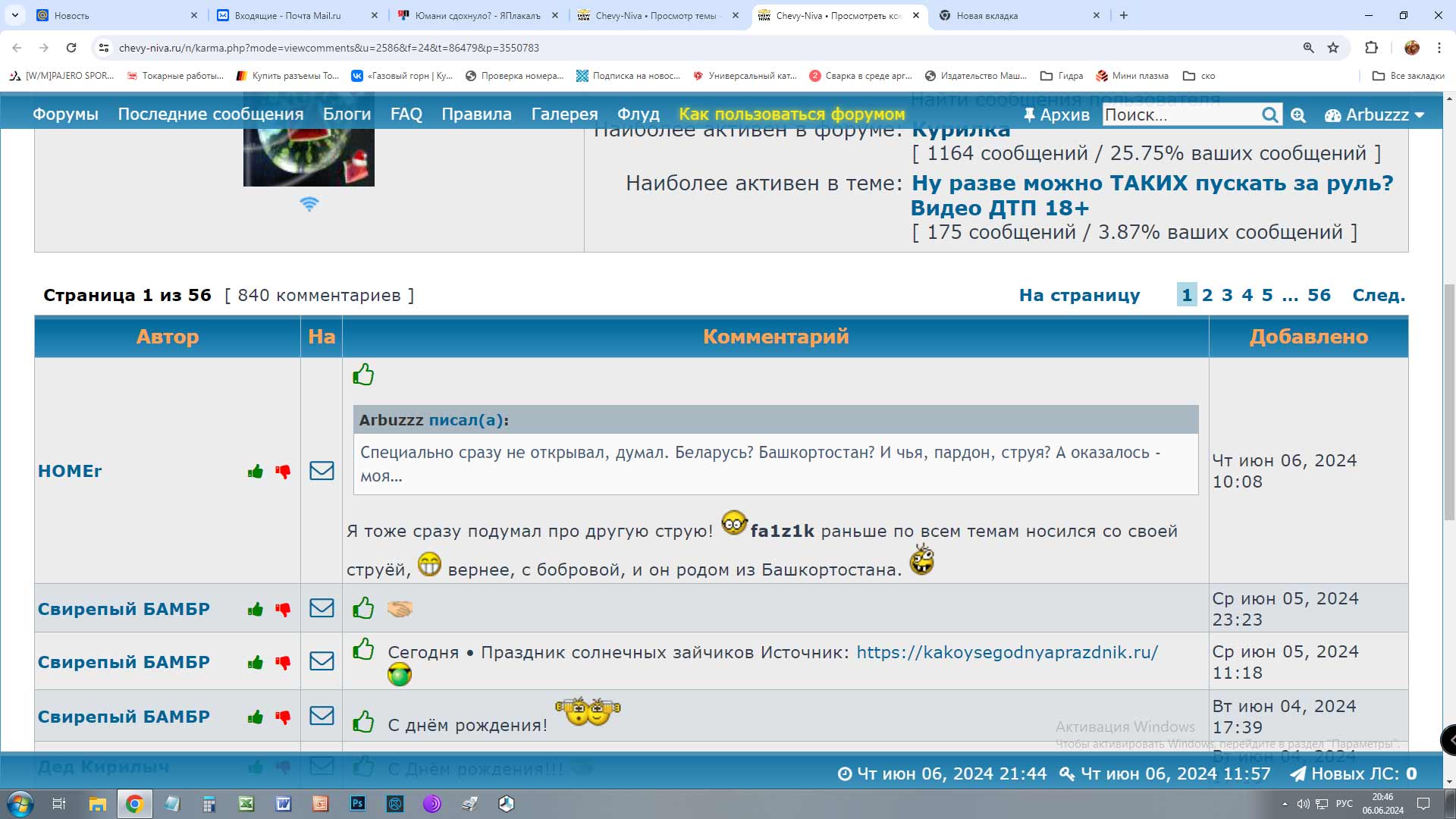Open the tab search chevron in Chrome

coord(14,15)
